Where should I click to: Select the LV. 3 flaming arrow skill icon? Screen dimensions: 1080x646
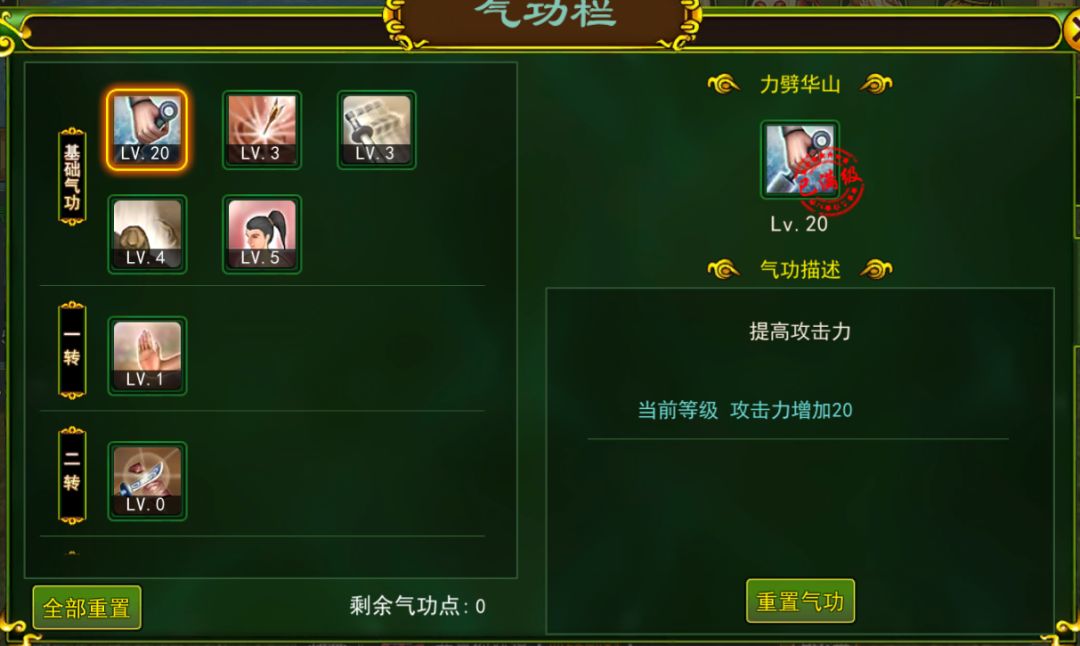pyautogui.click(x=262, y=129)
